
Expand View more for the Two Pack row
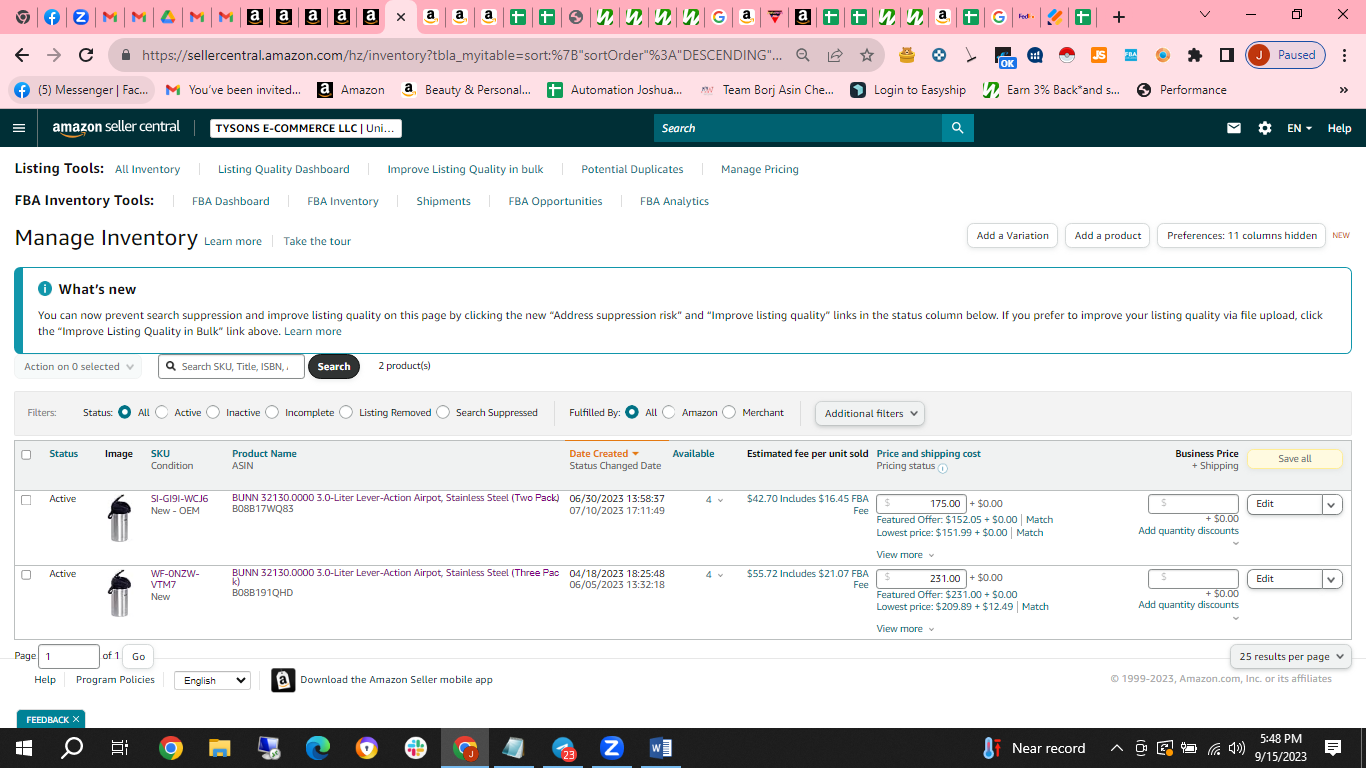tap(905, 555)
